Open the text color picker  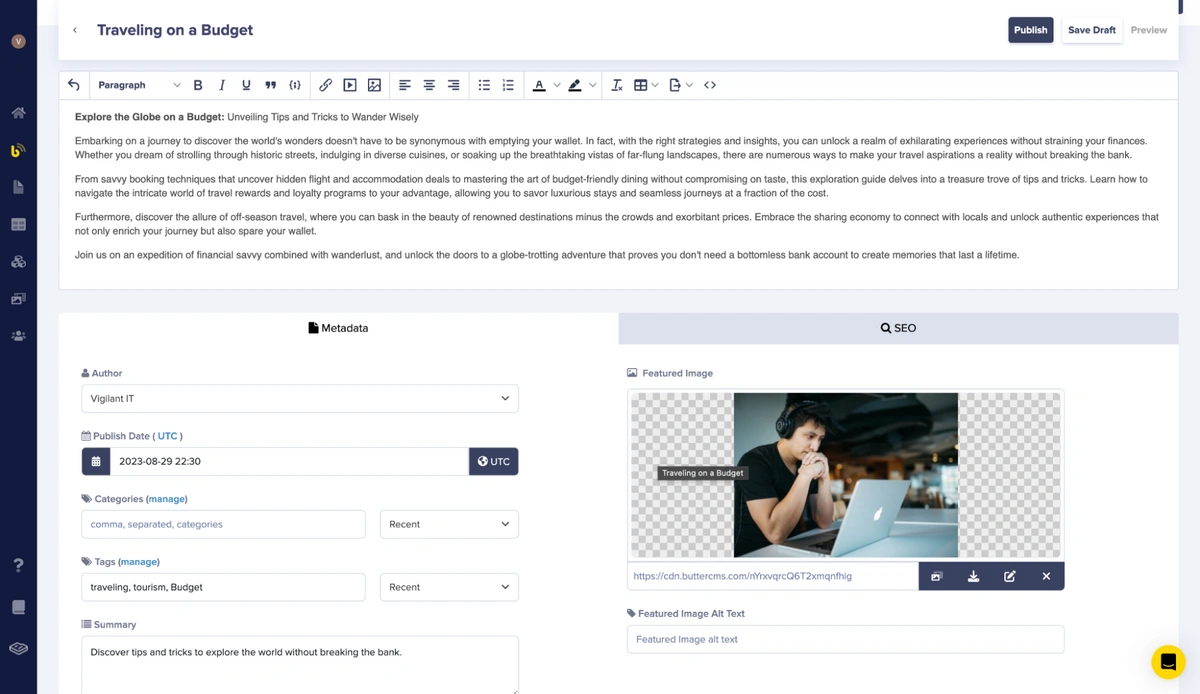pos(540,85)
